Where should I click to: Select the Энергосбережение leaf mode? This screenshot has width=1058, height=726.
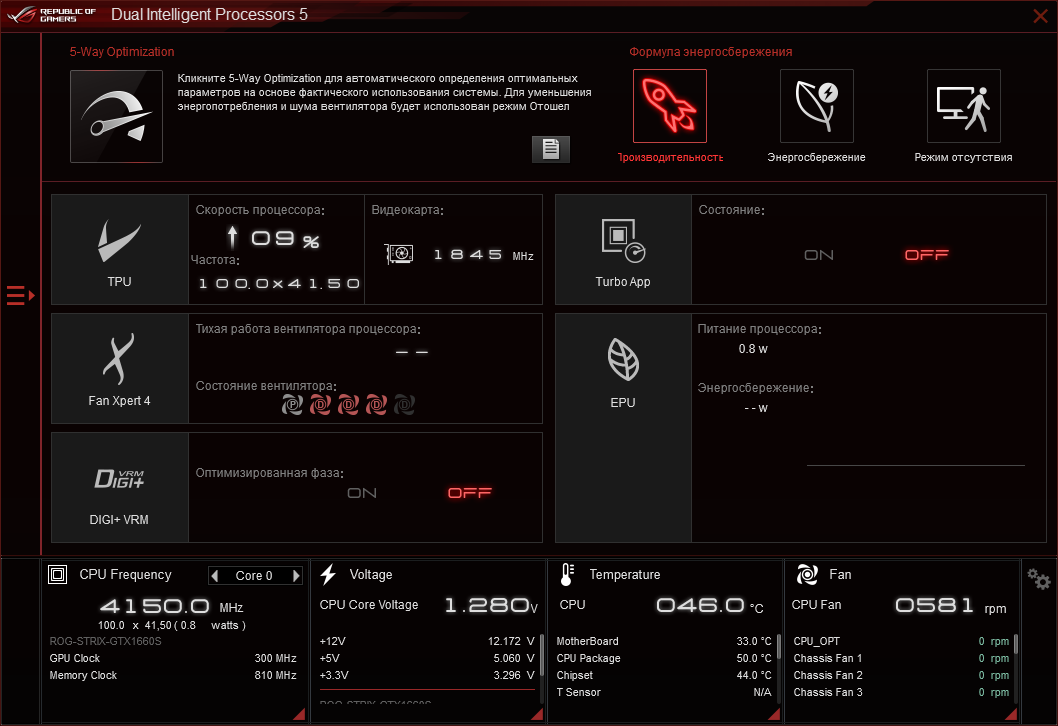tap(816, 106)
